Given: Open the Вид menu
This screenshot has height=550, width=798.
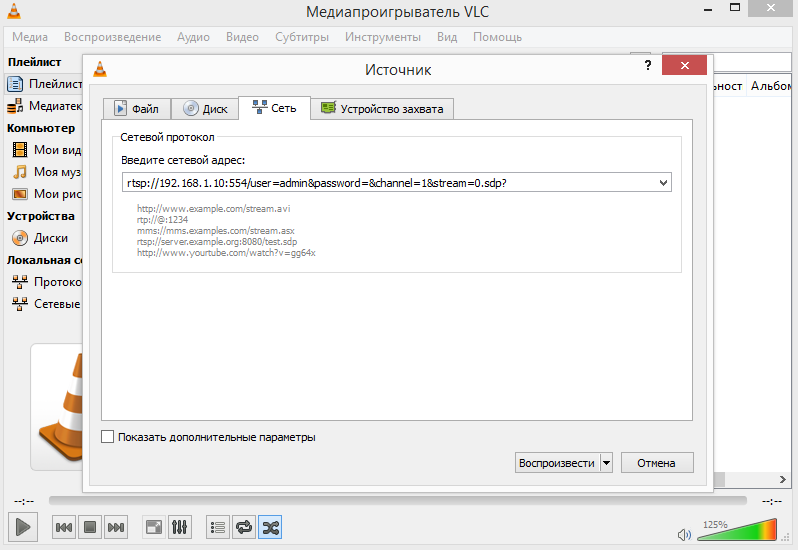Looking at the screenshot, I should (447, 37).
